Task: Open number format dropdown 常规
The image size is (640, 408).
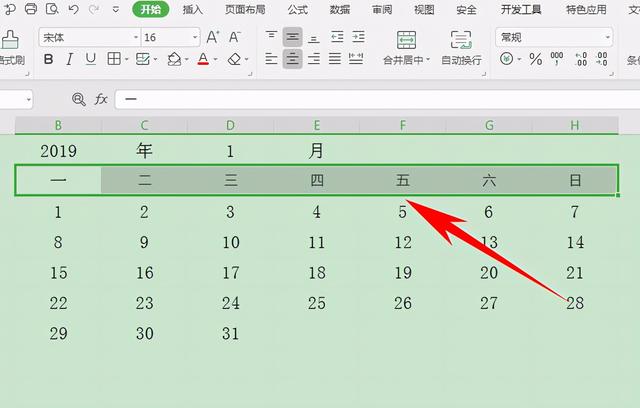Action: [608, 37]
